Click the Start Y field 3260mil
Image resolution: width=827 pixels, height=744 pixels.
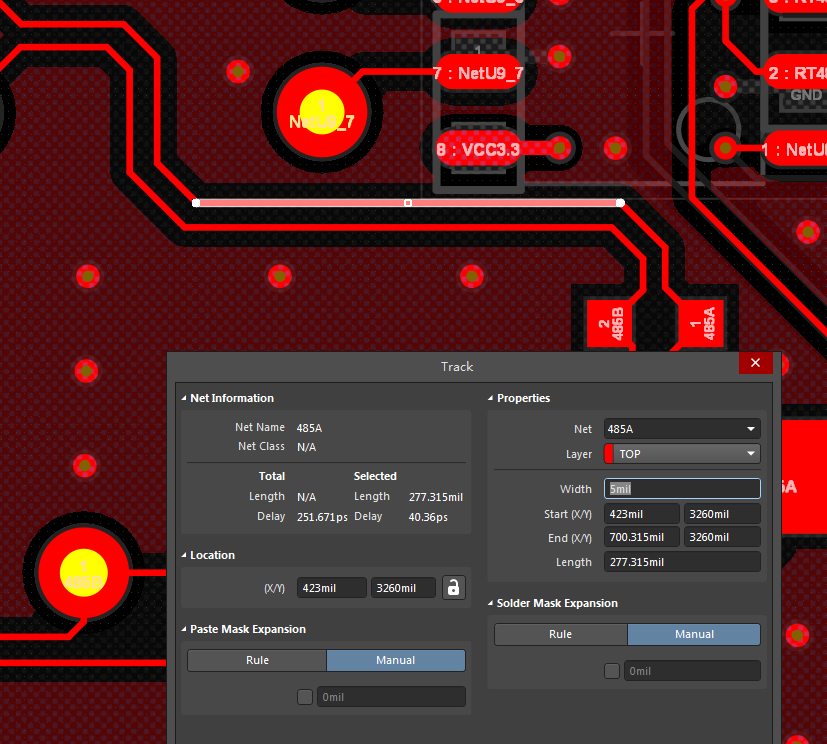[723, 514]
